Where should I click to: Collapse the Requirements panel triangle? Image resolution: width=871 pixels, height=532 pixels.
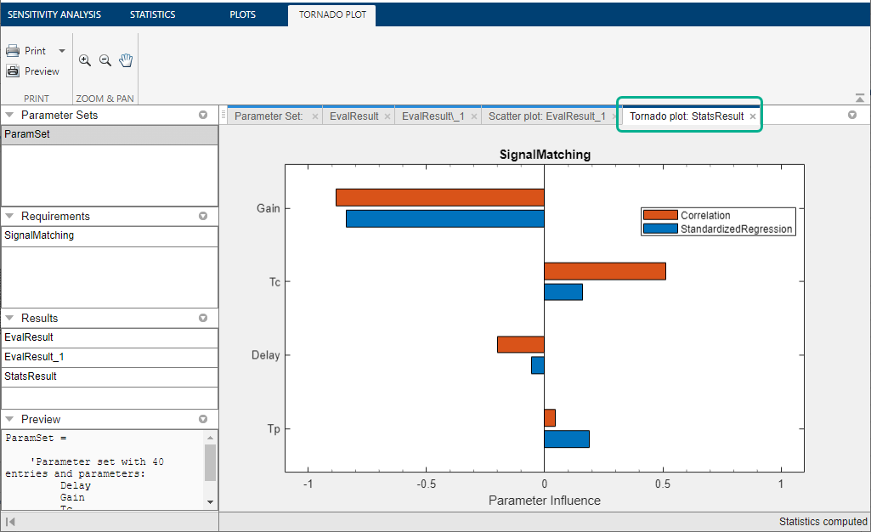pyautogui.click(x=9, y=215)
